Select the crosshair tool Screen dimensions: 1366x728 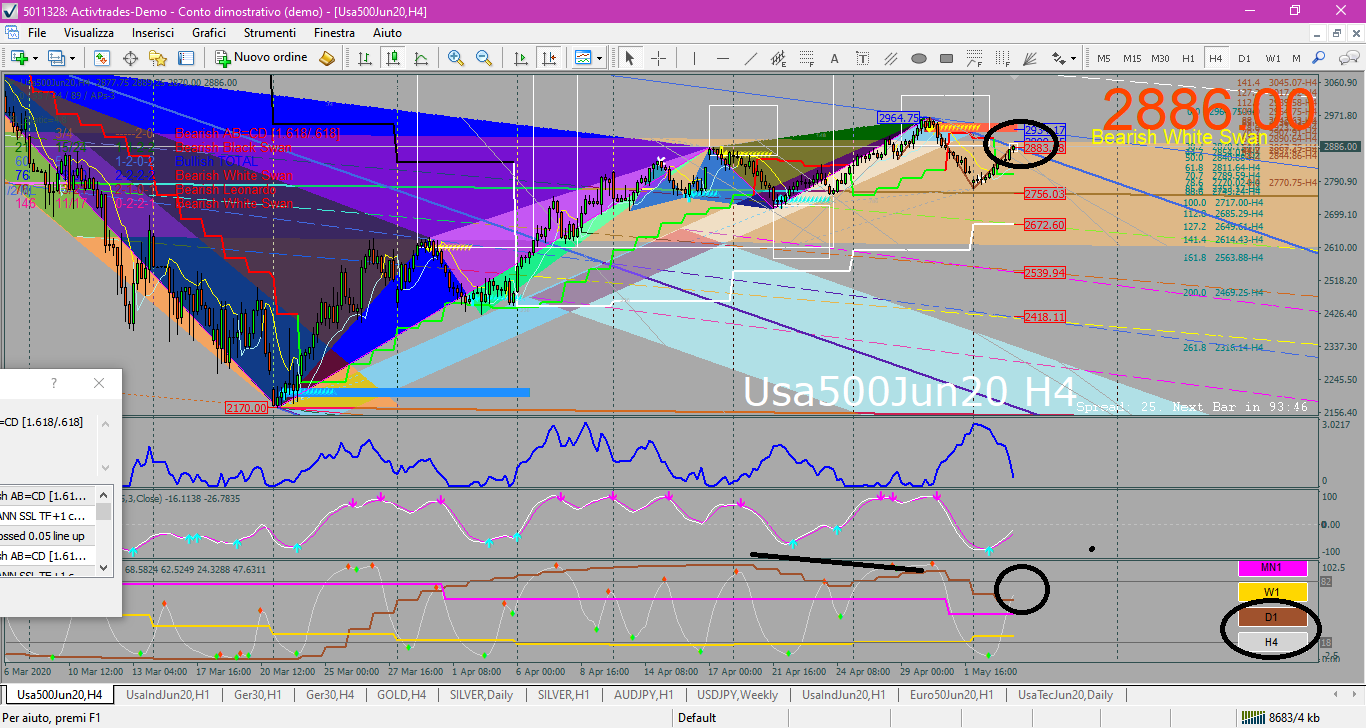tap(658, 58)
